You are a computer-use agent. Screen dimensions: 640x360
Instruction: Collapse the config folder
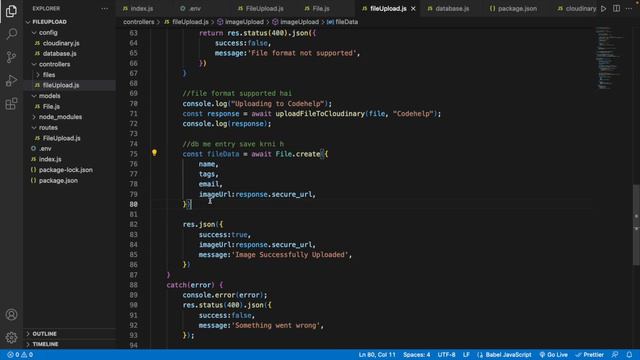click(x=48, y=32)
